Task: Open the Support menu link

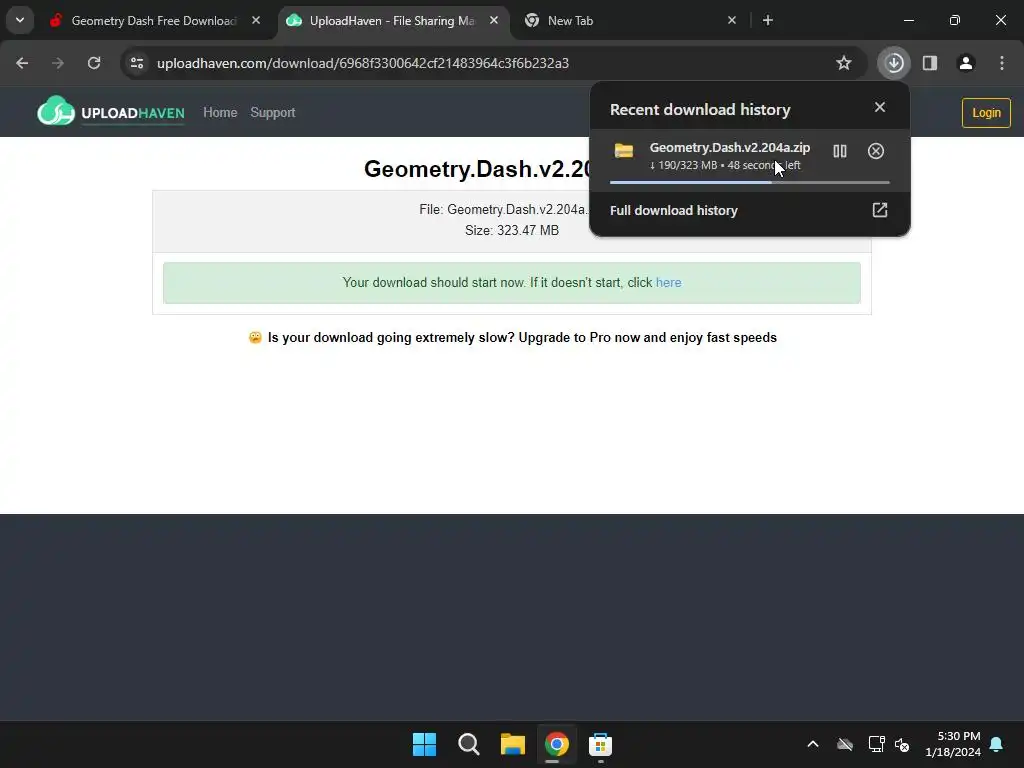Action: (273, 112)
